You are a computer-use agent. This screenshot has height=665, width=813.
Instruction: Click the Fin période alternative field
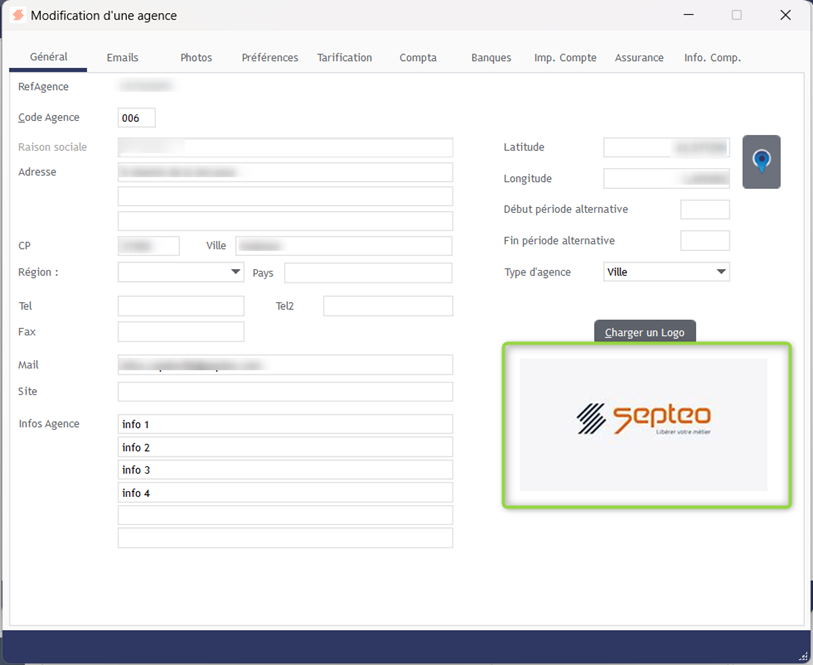click(x=705, y=240)
